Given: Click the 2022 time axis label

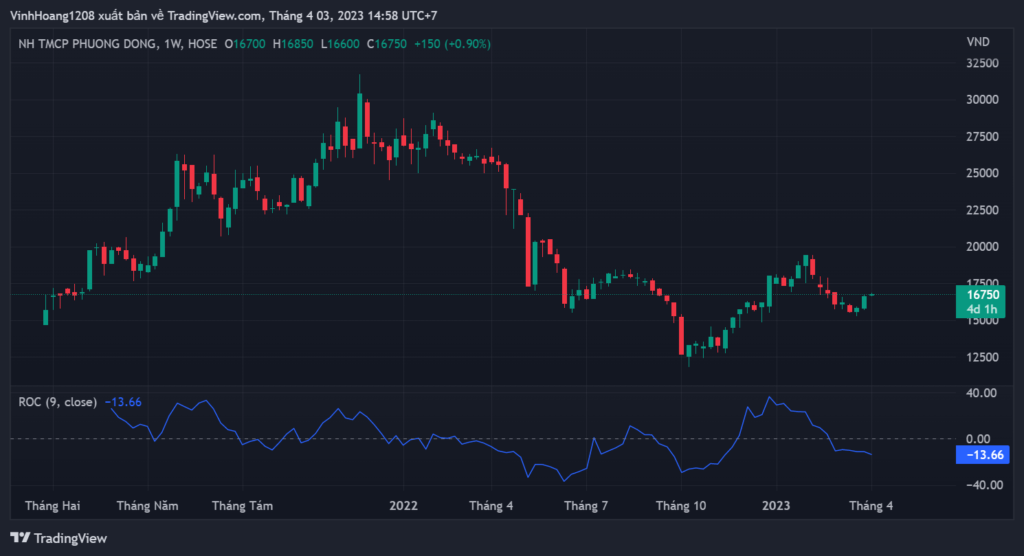Looking at the screenshot, I should (x=403, y=506).
